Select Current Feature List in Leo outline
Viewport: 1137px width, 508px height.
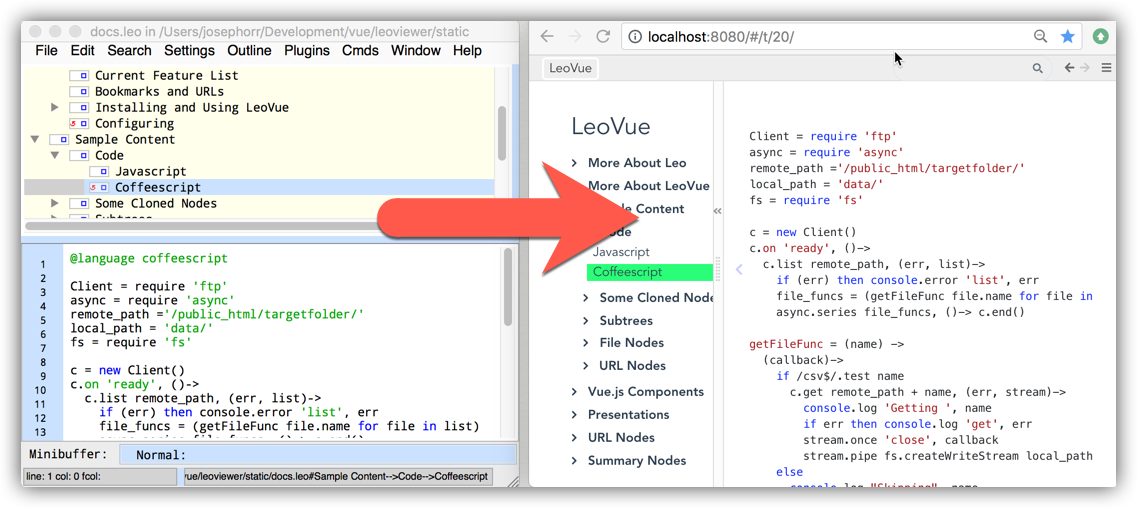[166, 75]
